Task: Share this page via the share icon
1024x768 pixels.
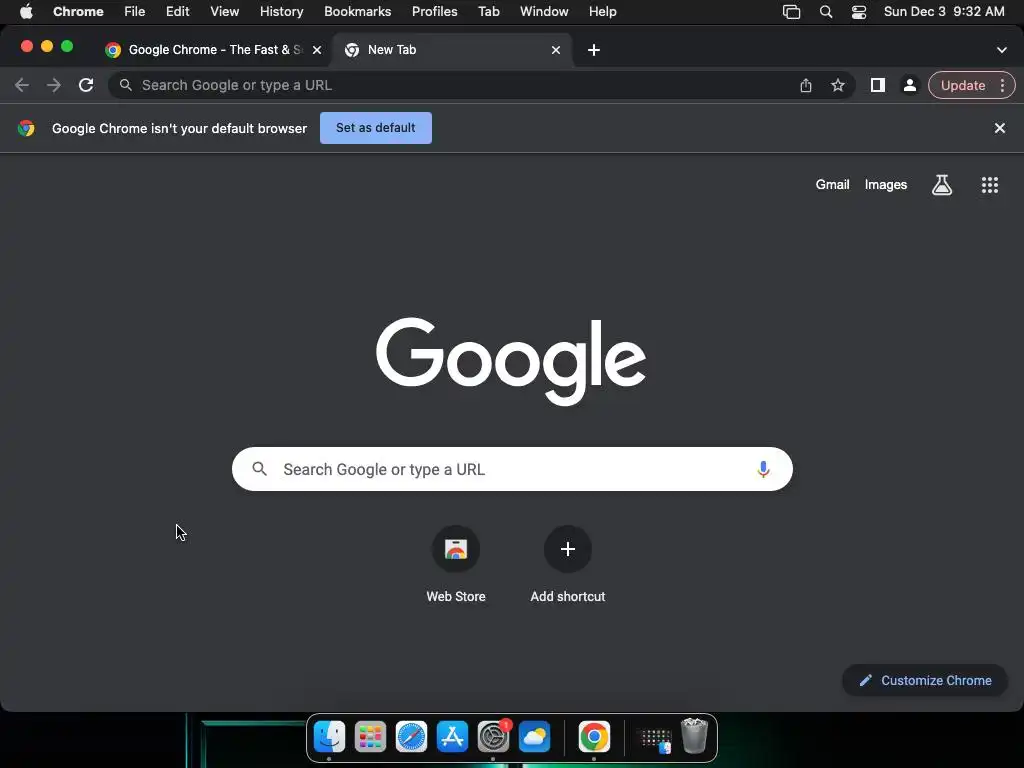Action: 806,85
